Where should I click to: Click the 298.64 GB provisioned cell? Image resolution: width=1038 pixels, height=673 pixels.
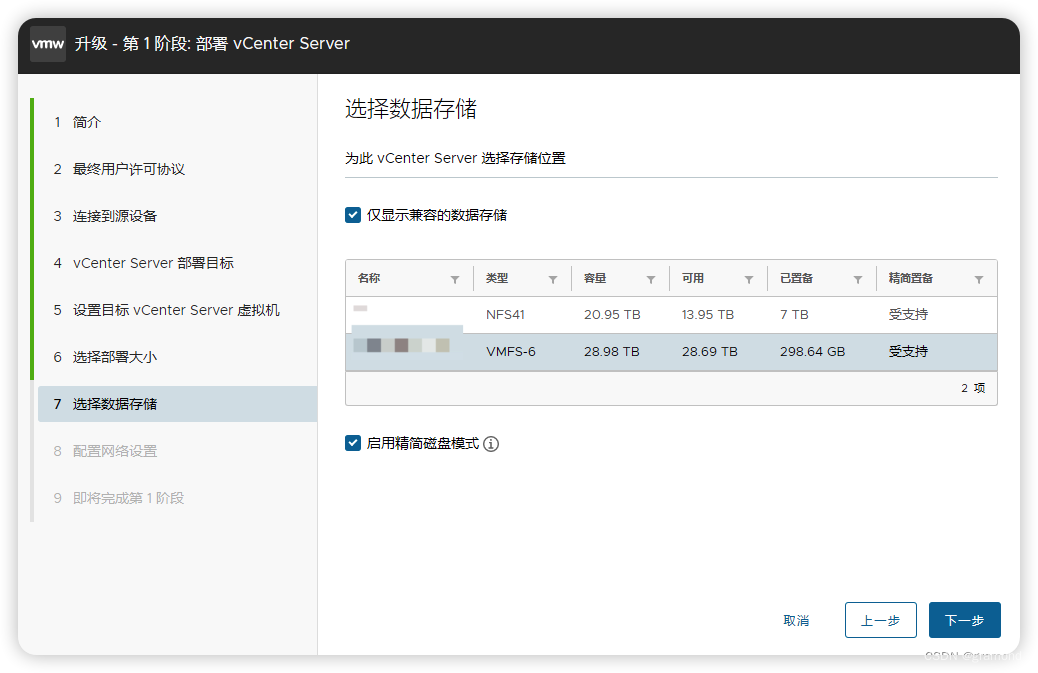coord(812,352)
